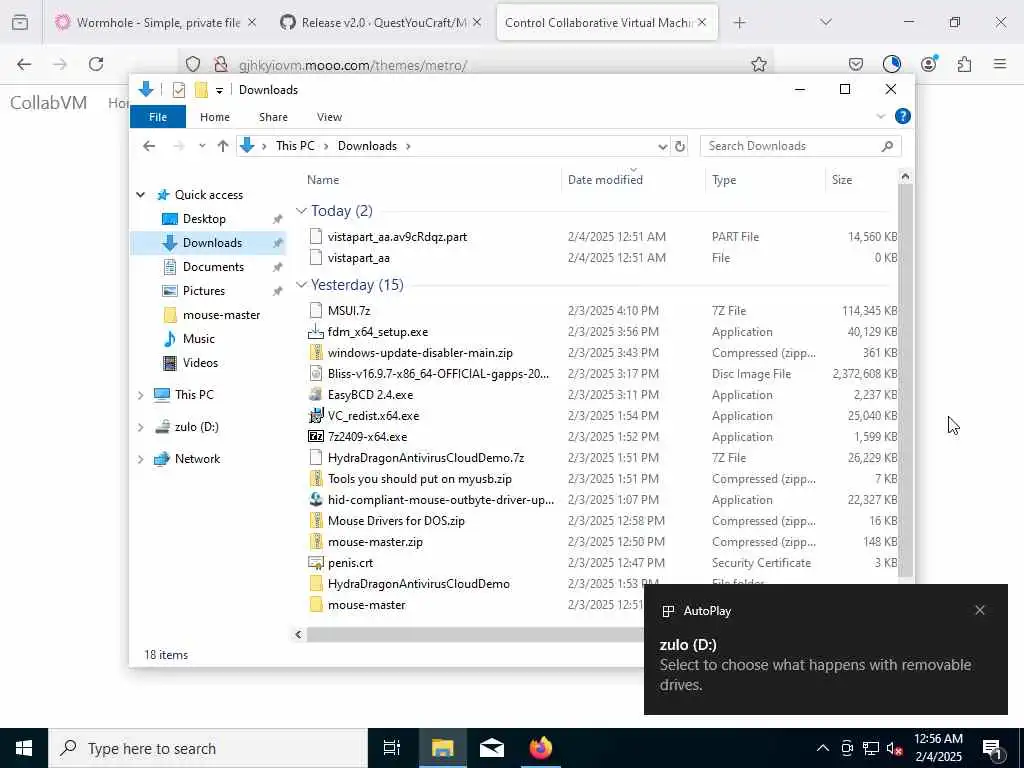Open the Home ribbon tab
This screenshot has height=768, width=1024.
pos(215,117)
